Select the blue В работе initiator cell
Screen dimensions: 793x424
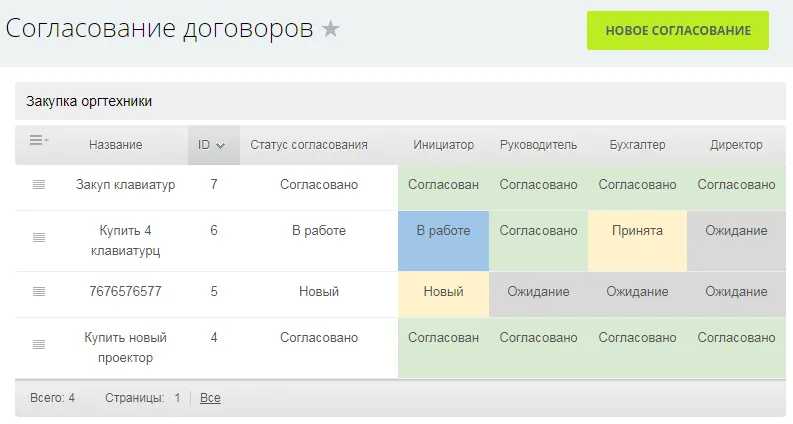pos(443,240)
